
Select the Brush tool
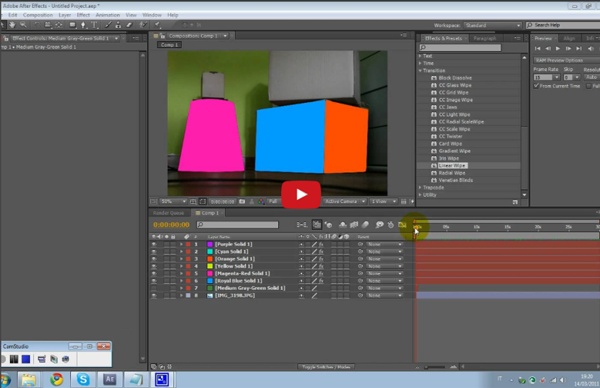(x=108, y=25)
